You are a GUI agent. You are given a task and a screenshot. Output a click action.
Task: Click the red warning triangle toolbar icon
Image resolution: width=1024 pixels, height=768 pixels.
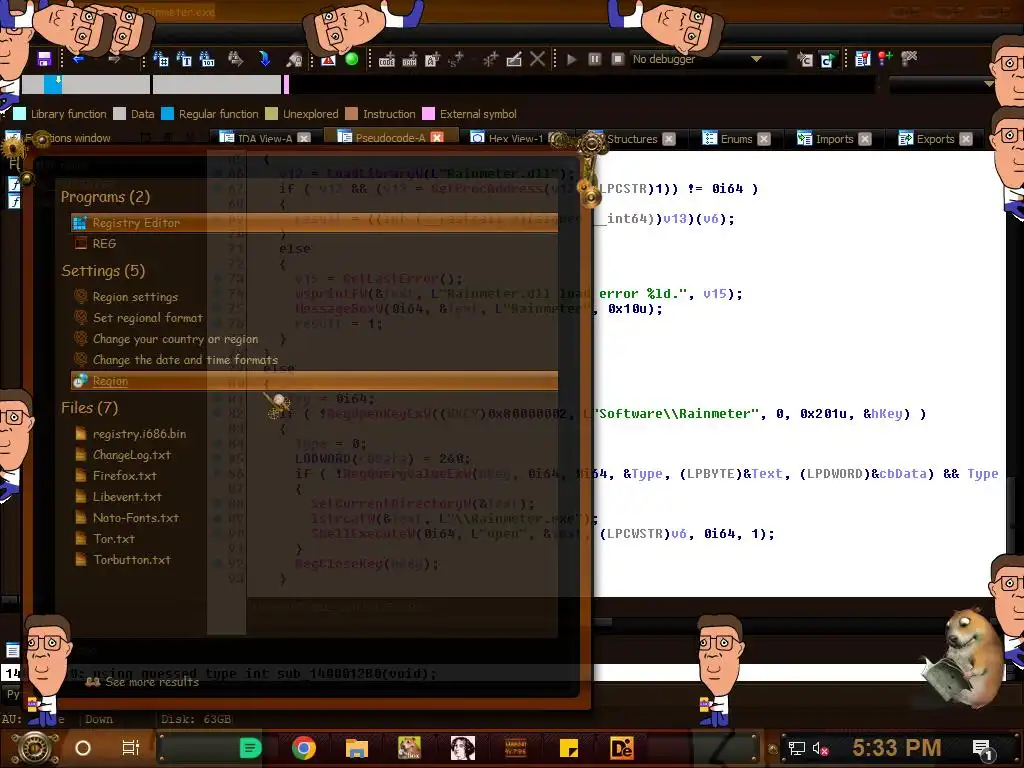click(328, 60)
